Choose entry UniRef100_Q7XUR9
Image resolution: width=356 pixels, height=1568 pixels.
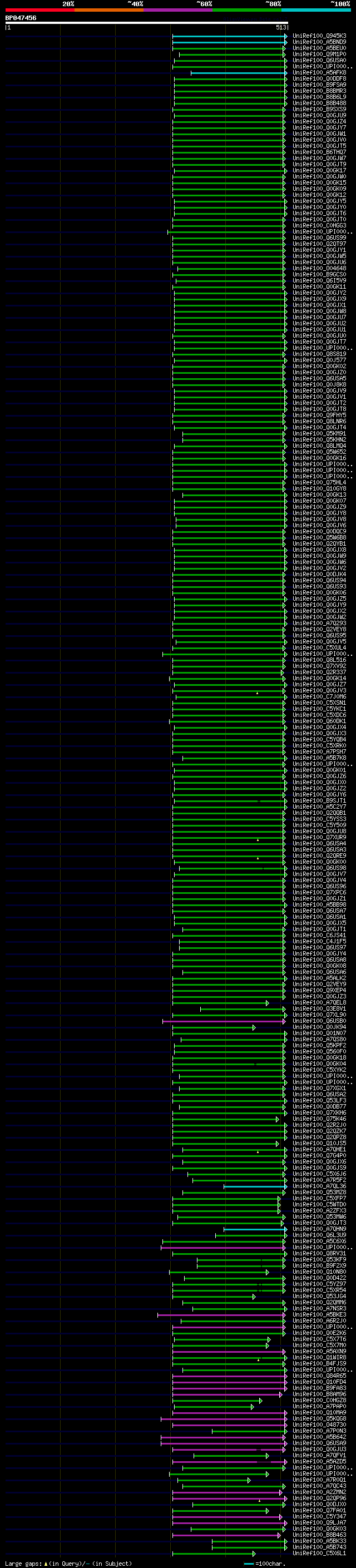(x=319, y=837)
